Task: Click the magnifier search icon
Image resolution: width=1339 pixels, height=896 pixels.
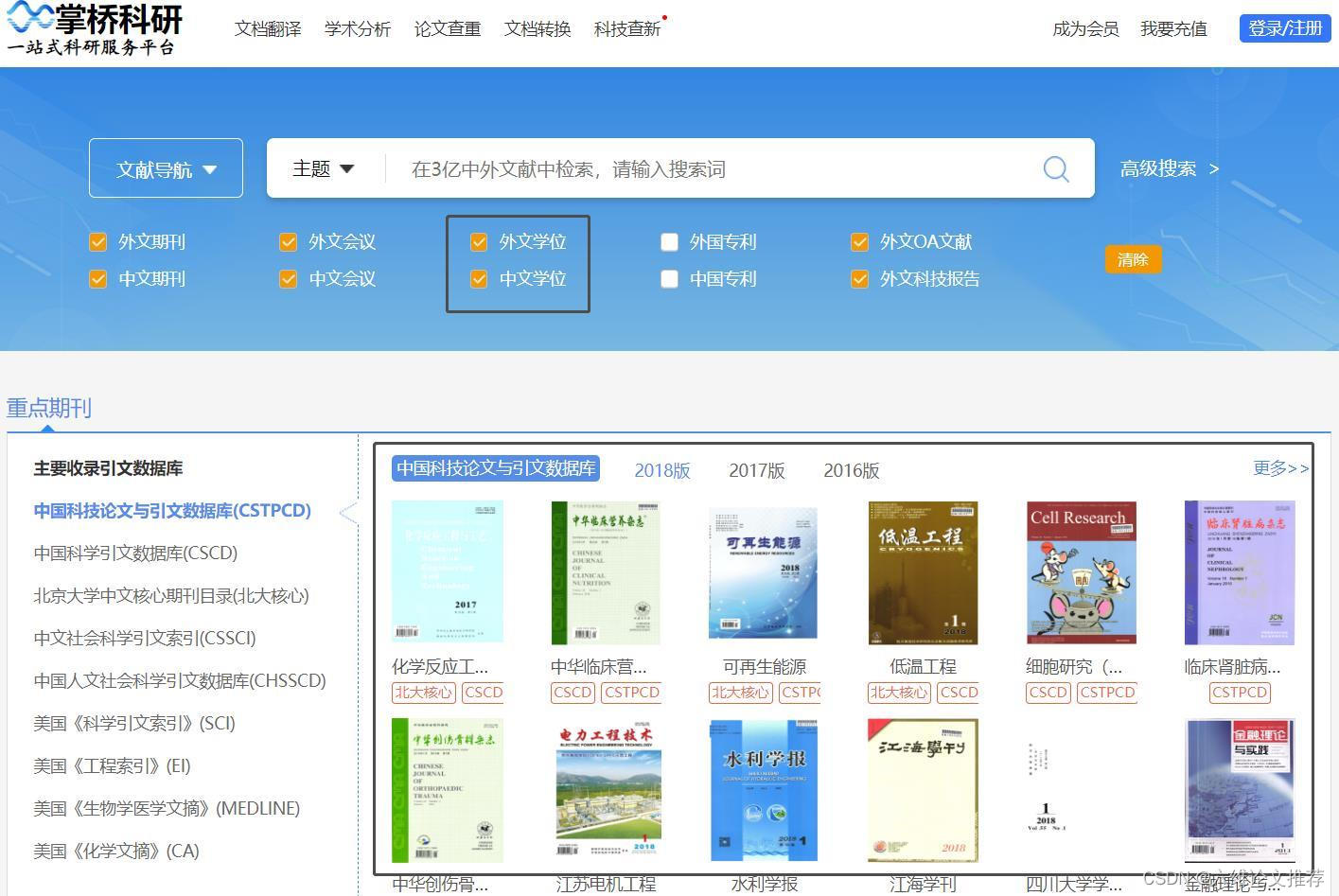Action: [1056, 169]
